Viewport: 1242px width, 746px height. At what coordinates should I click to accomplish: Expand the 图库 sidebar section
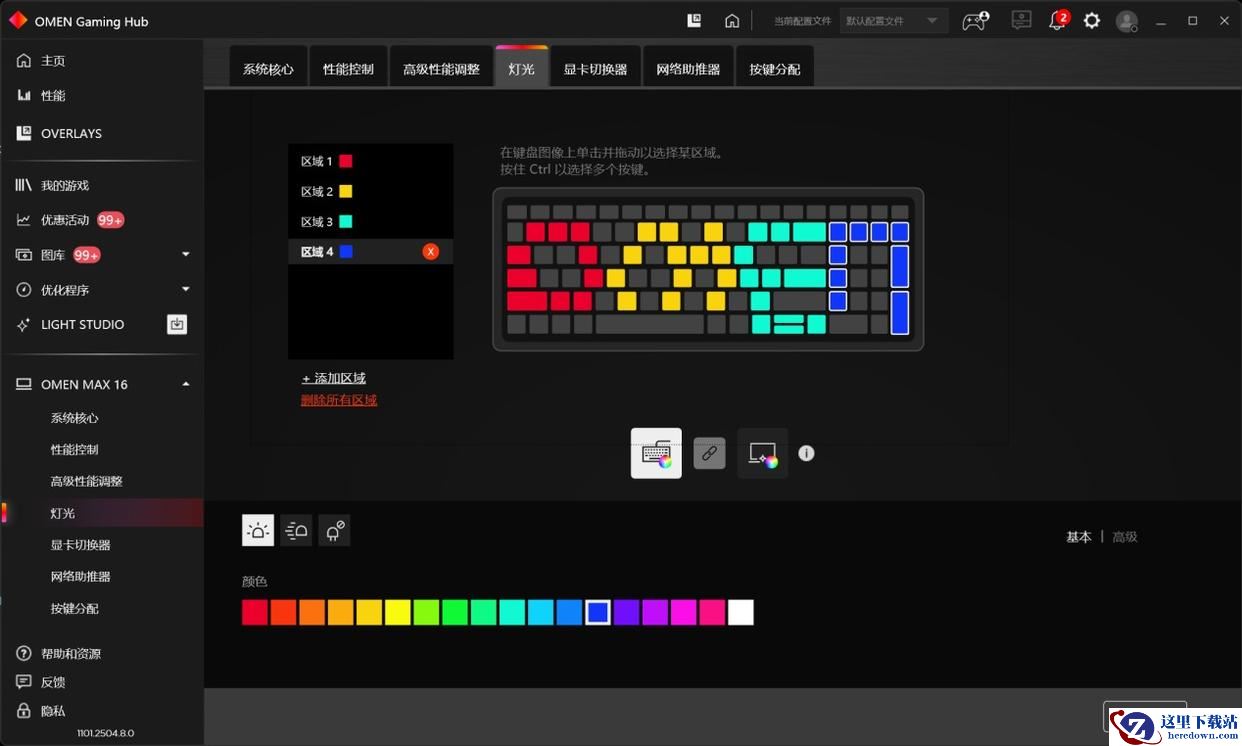185,255
